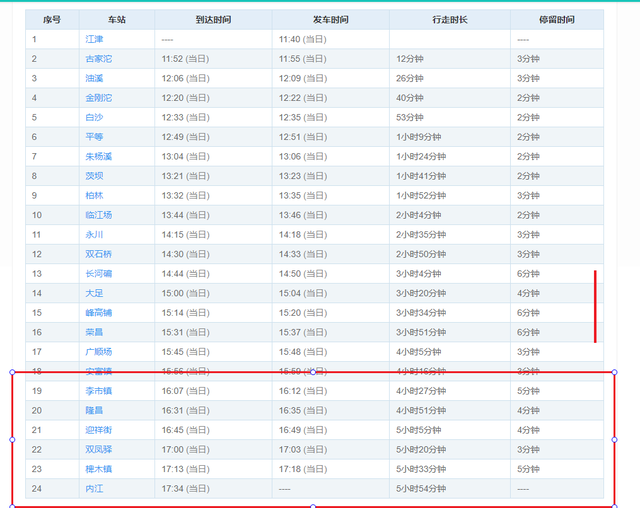This screenshot has width=640, height=508.
Task: Click the 停留时间 column header
Action: coord(557,20)
